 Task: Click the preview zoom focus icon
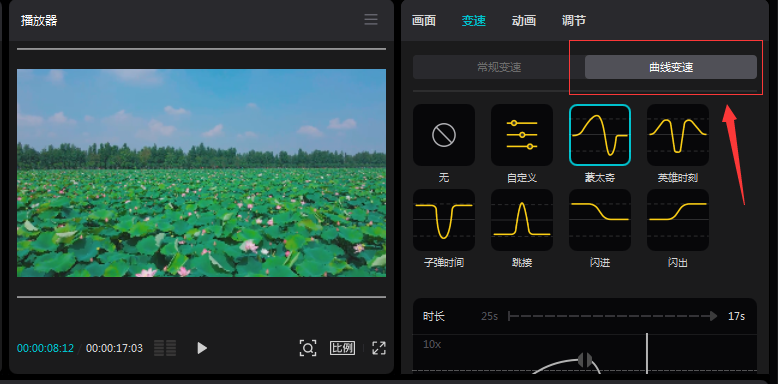pos(308,348)
